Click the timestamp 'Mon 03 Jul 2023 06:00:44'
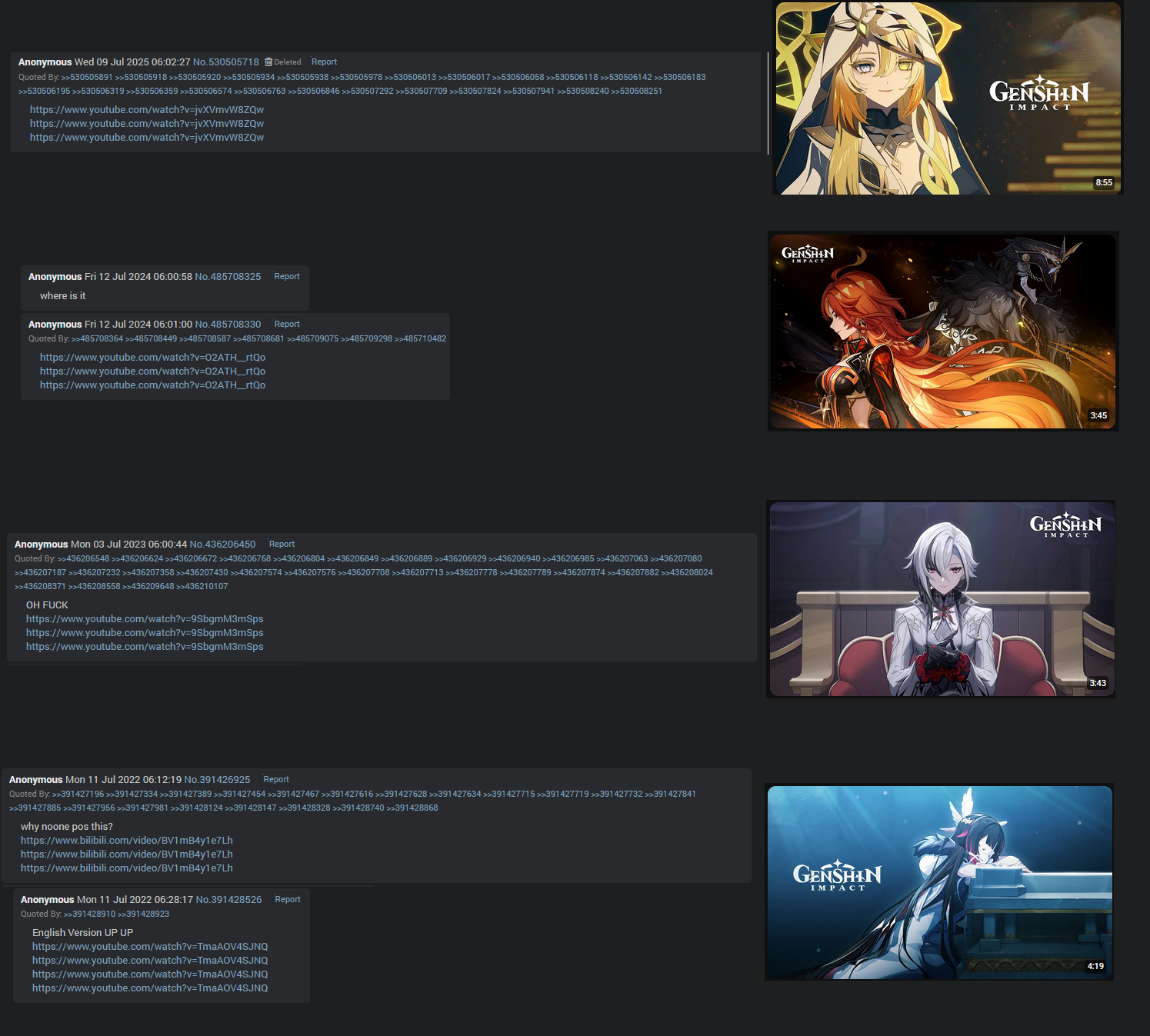 coord(128,545)
